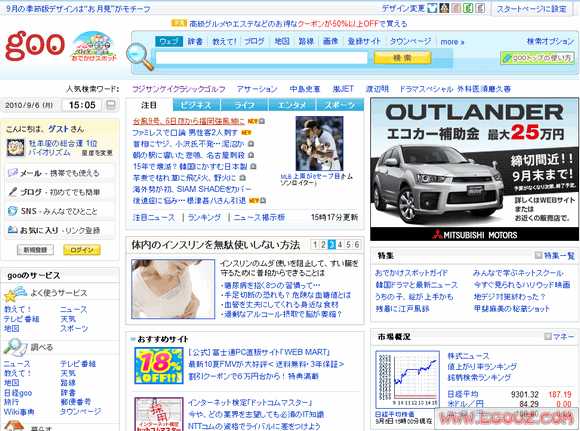The image size is (580, 431).
Task: Open お気に入り via its folder icon
Action: [x=13, y=230]
